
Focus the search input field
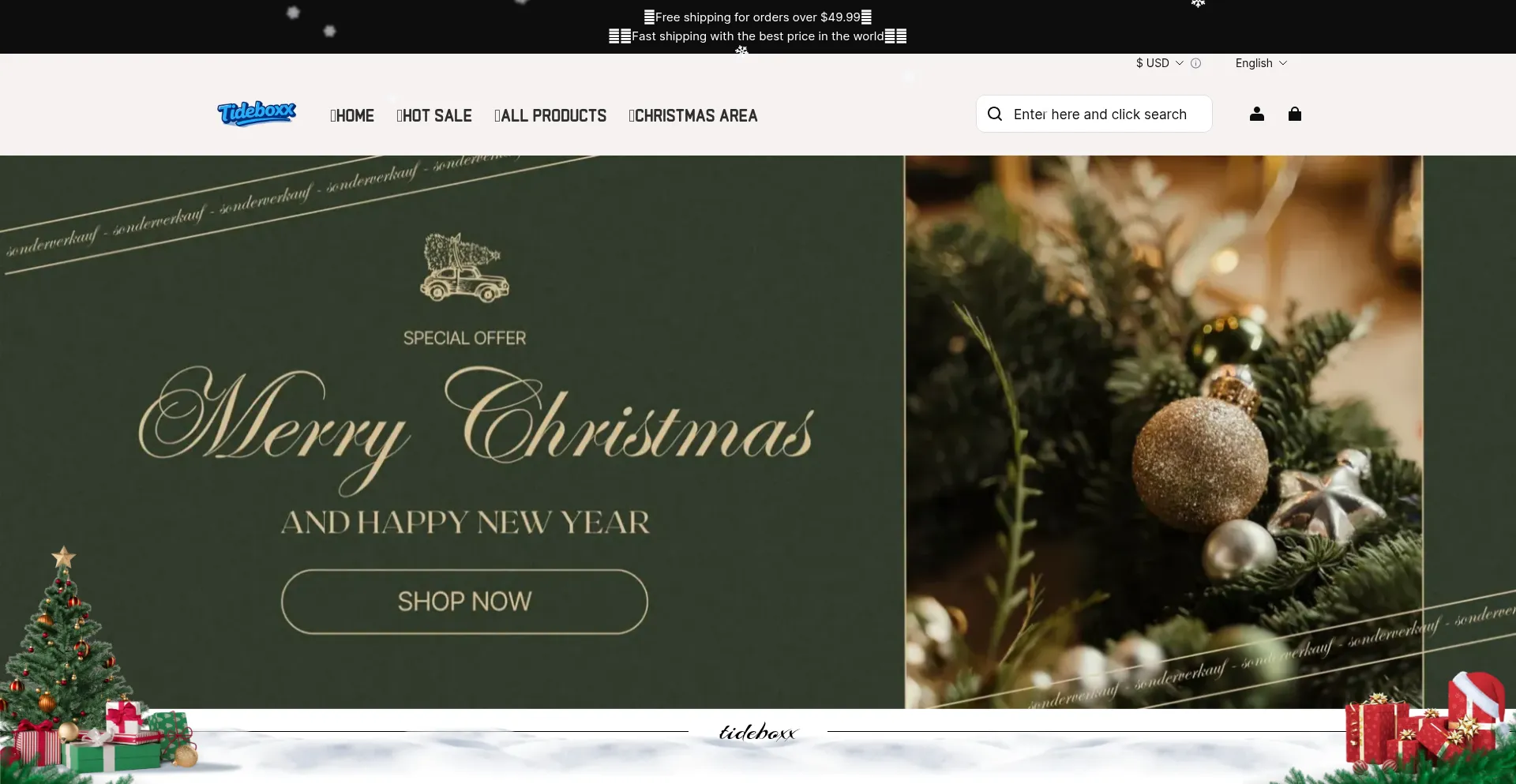tap(1100, 114)
